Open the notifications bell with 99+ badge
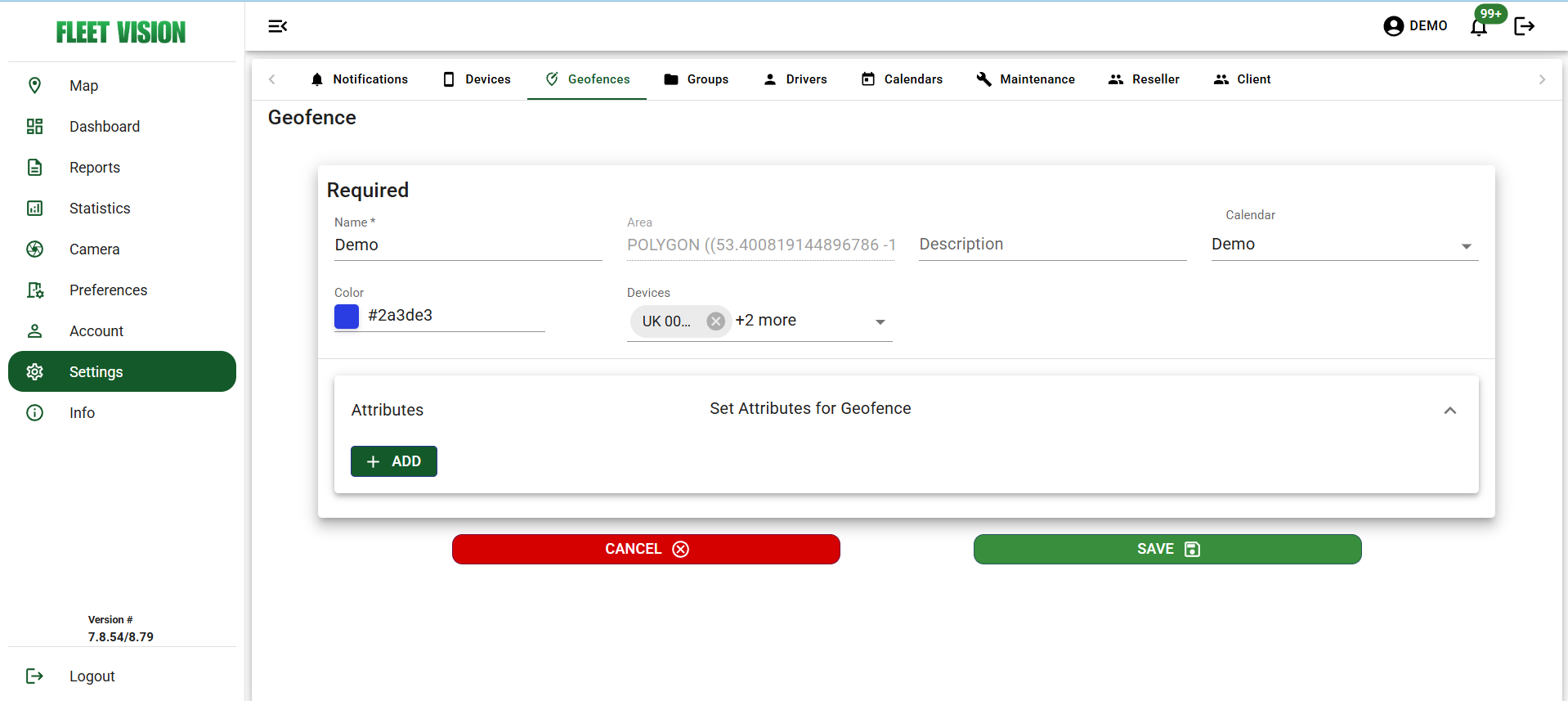1568x701 pixels. (x=1479, y=27)
